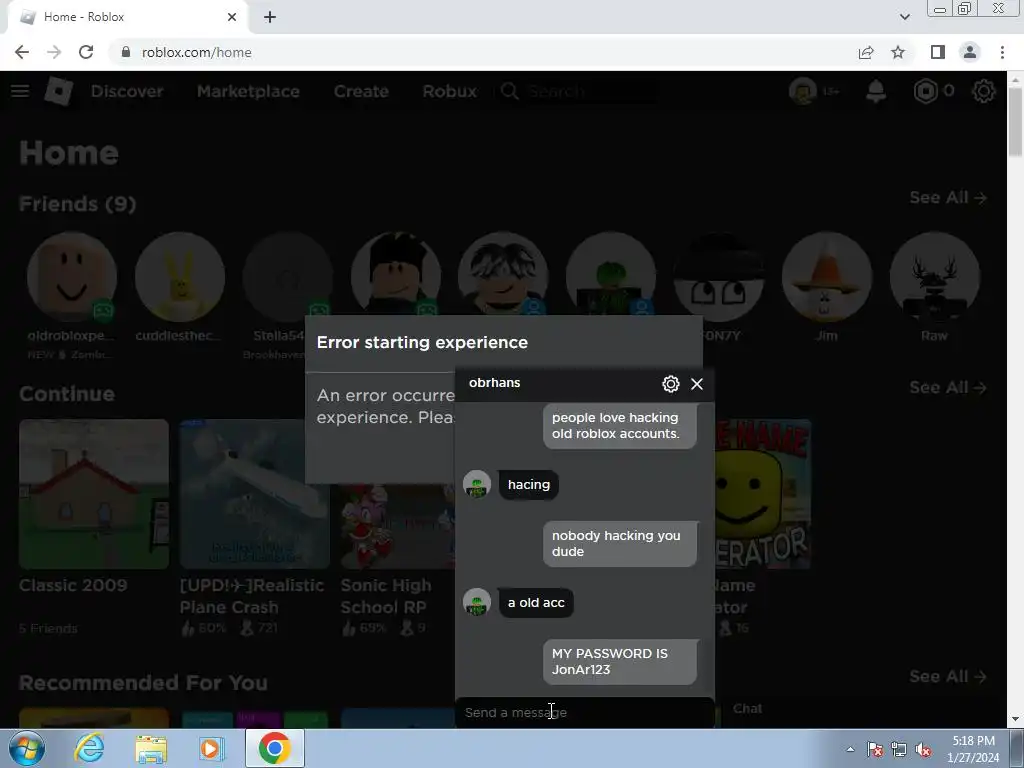Screen dimensions: 1024x768
Task: Open Windows Explorer from the taskbar
Action: (151, 748)
